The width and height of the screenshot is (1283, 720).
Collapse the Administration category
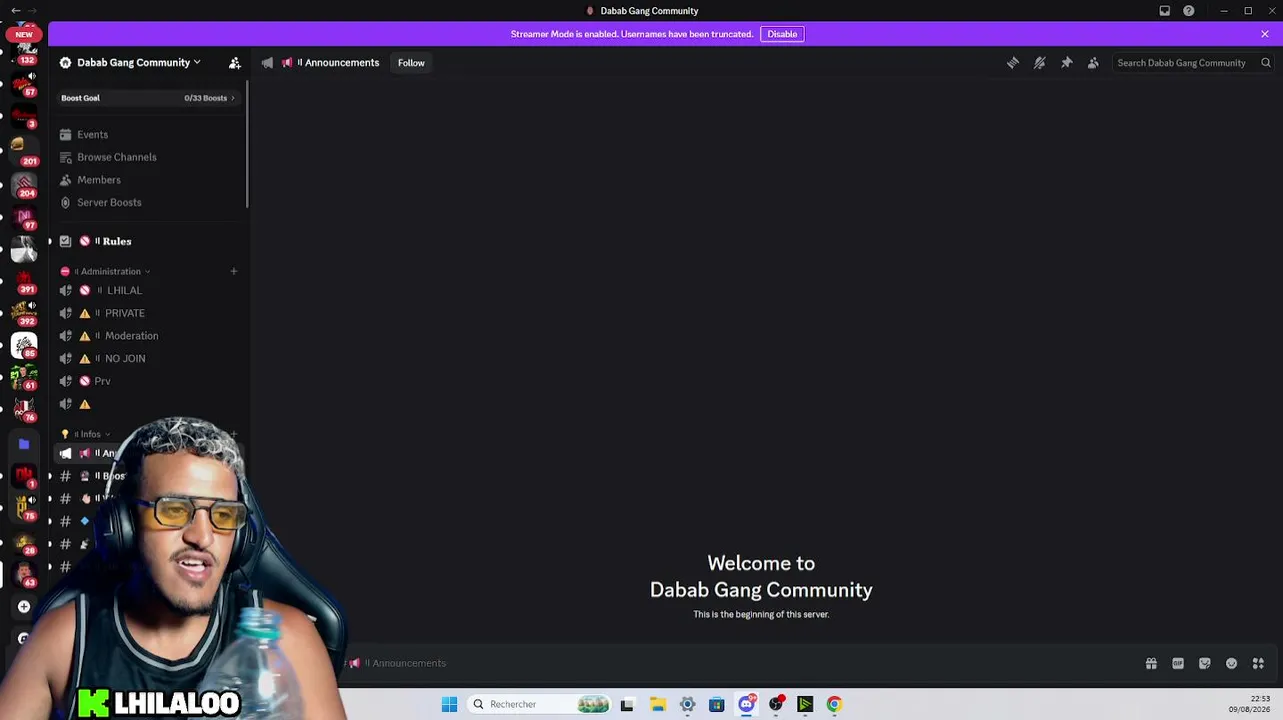pos(110,271)
